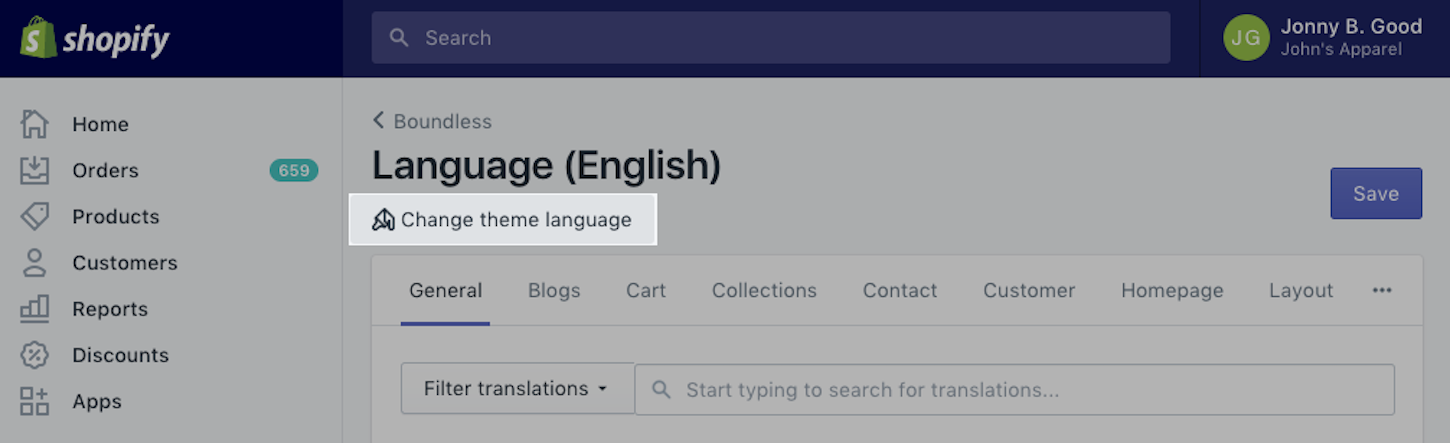Click the Products tag icon
Image resolution: width=1450 pixels, height=443 pixels.
tap(34, 216)
